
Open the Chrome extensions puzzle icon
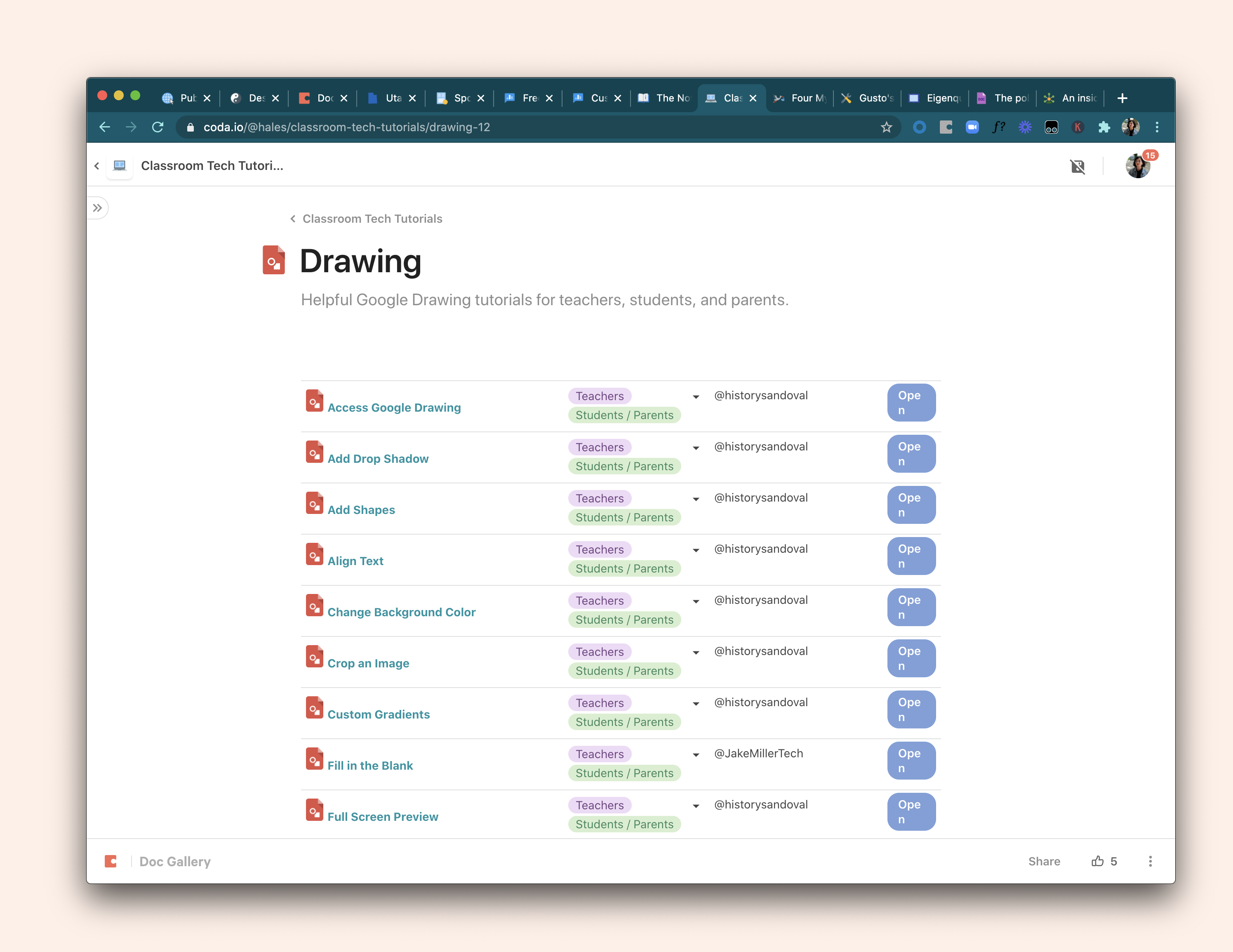pos(1104,127)
